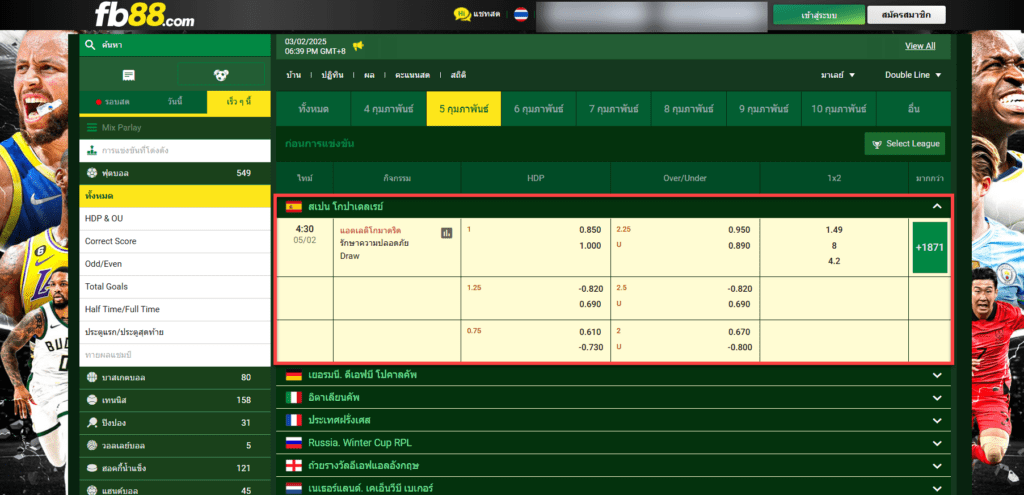Select Odd/Even market filter

point(175,264)
